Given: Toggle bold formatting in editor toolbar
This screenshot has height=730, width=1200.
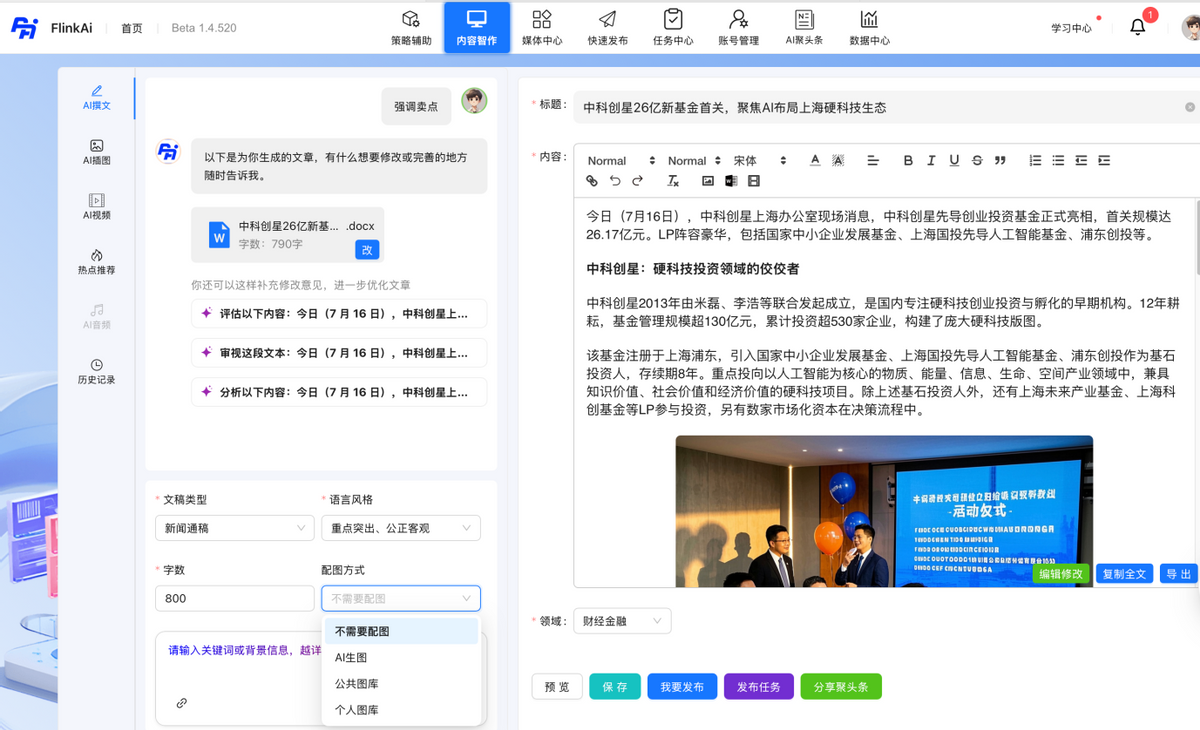Looking at the screenshot, I should pos(908,161).
